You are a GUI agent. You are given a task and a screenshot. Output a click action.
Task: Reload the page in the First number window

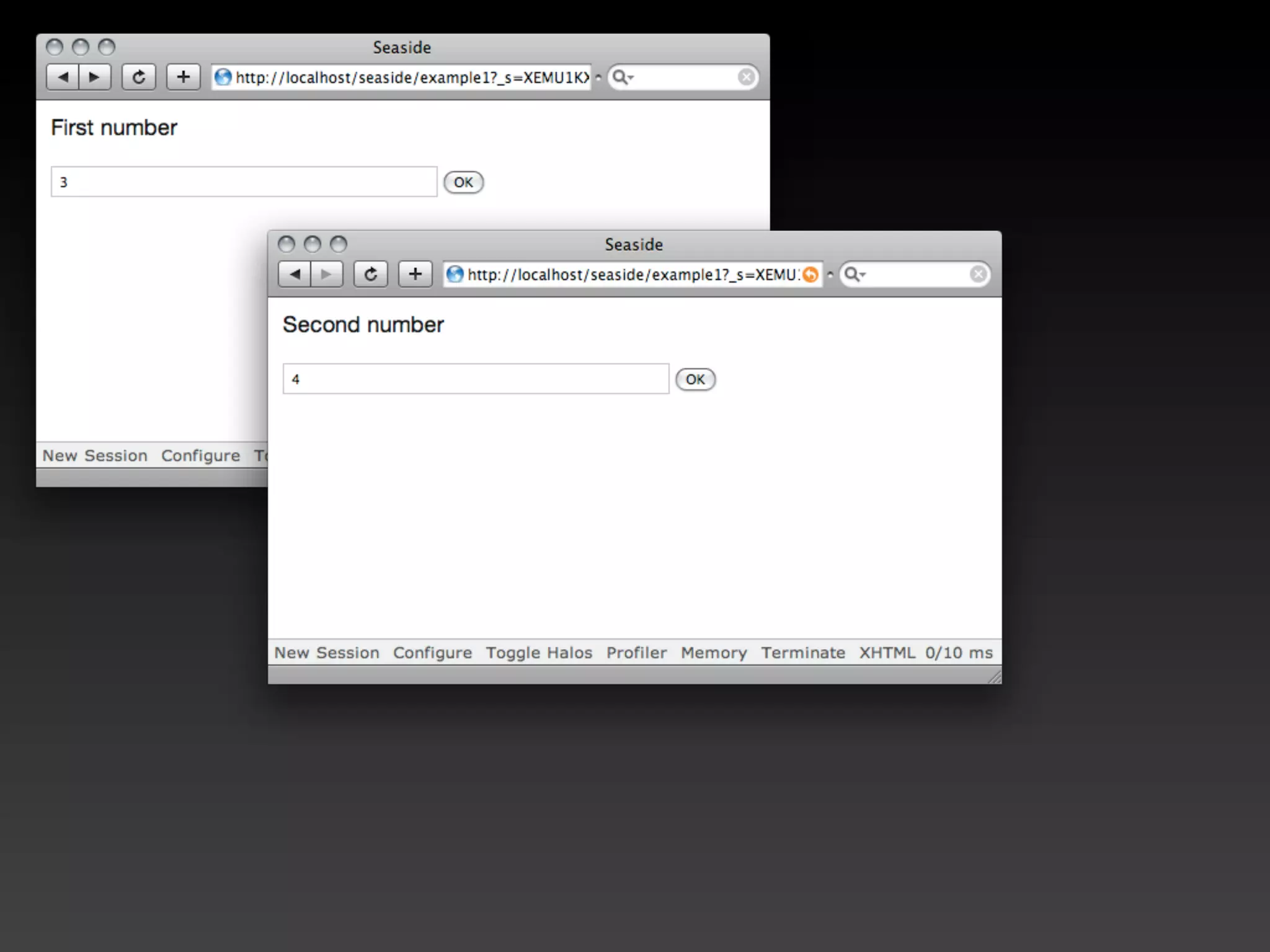click(x=138, y=77)
